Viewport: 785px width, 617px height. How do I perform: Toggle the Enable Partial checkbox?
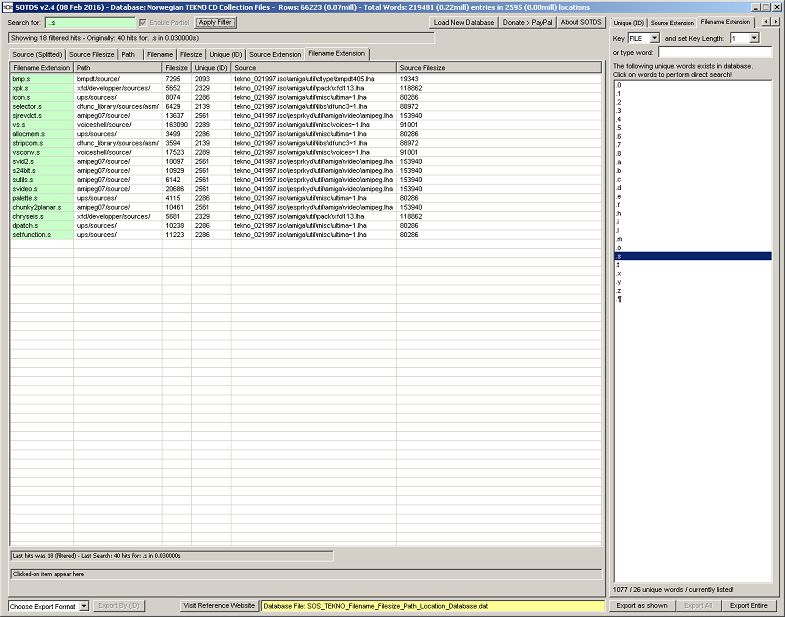(141, 22)
